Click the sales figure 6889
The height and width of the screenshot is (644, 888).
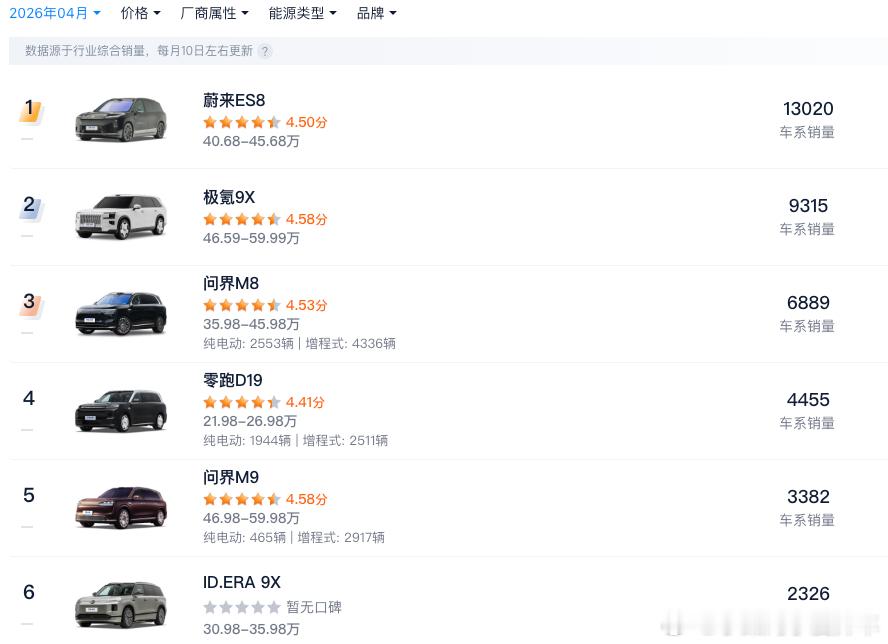[808, 303]
